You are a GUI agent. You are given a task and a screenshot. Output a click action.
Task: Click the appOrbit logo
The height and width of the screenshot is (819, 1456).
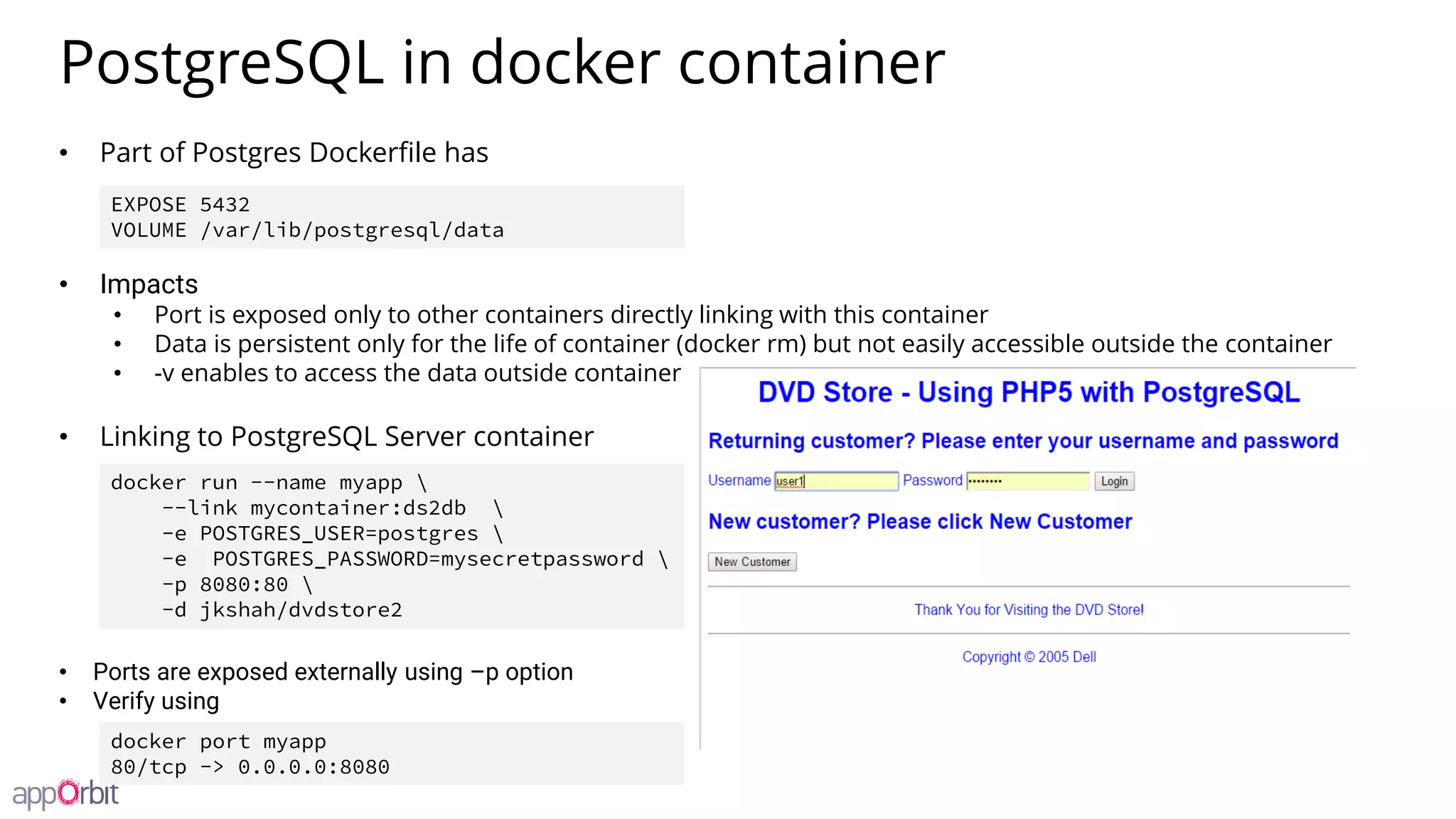pyautogui.click(x=65, y=794)
